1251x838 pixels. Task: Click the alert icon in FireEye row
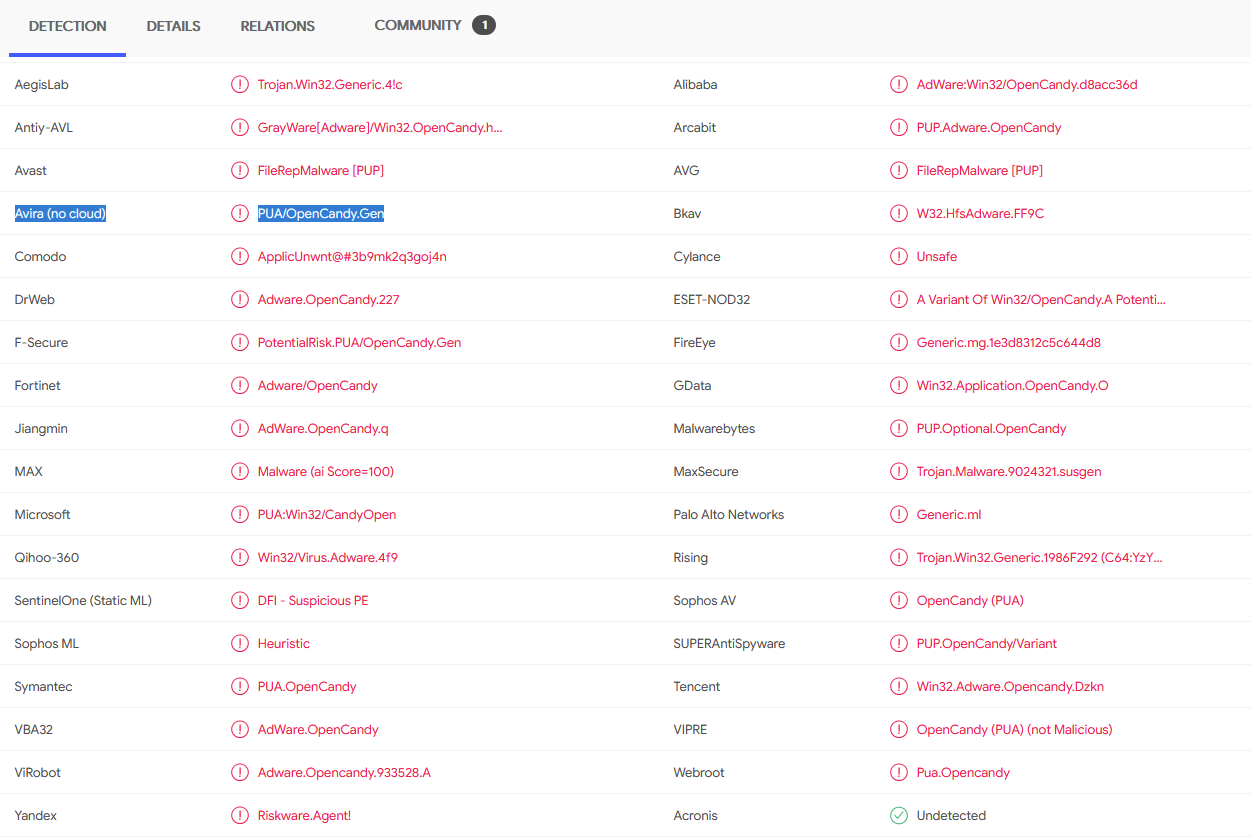coord(899,343)
